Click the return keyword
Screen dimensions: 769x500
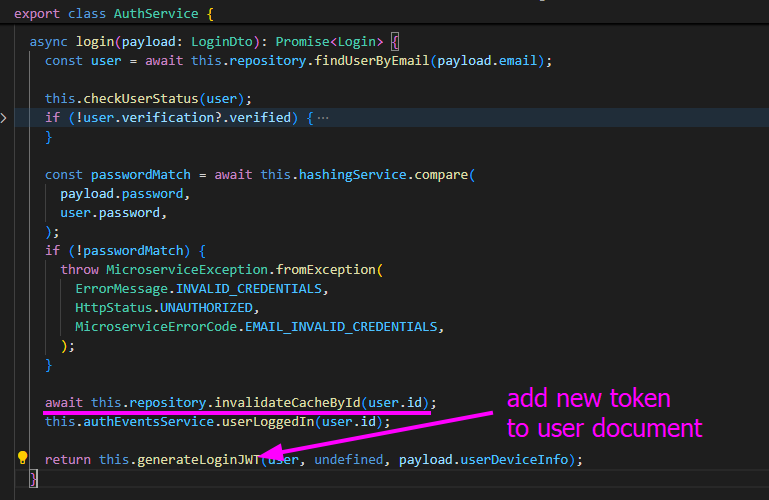68,460
